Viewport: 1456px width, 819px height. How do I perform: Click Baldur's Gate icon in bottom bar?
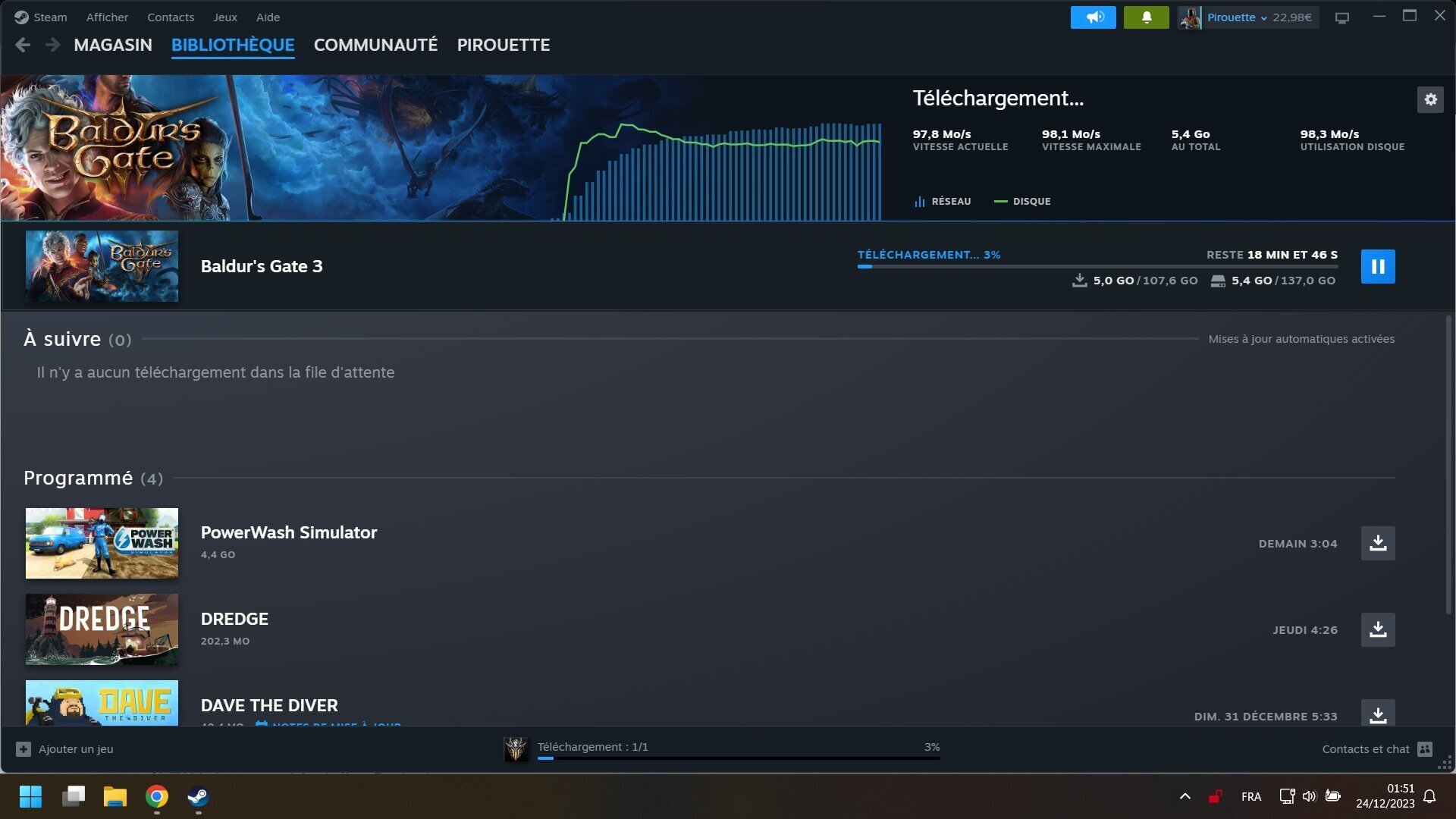point(516,749)
